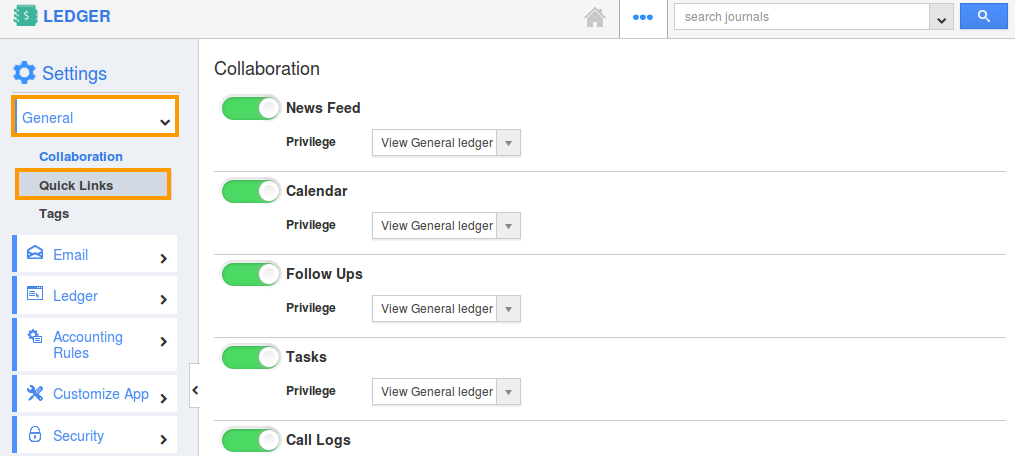Toggle the Tasks switch

251,357
